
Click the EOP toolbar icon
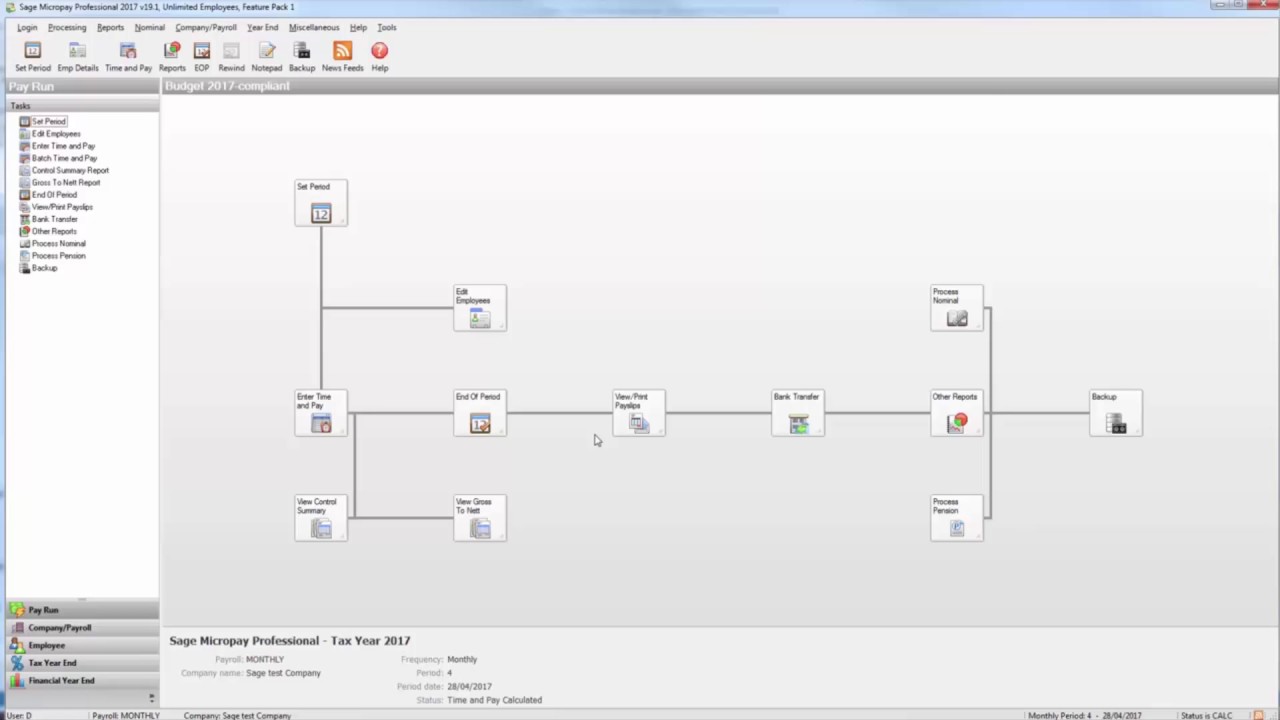point(202,57)
